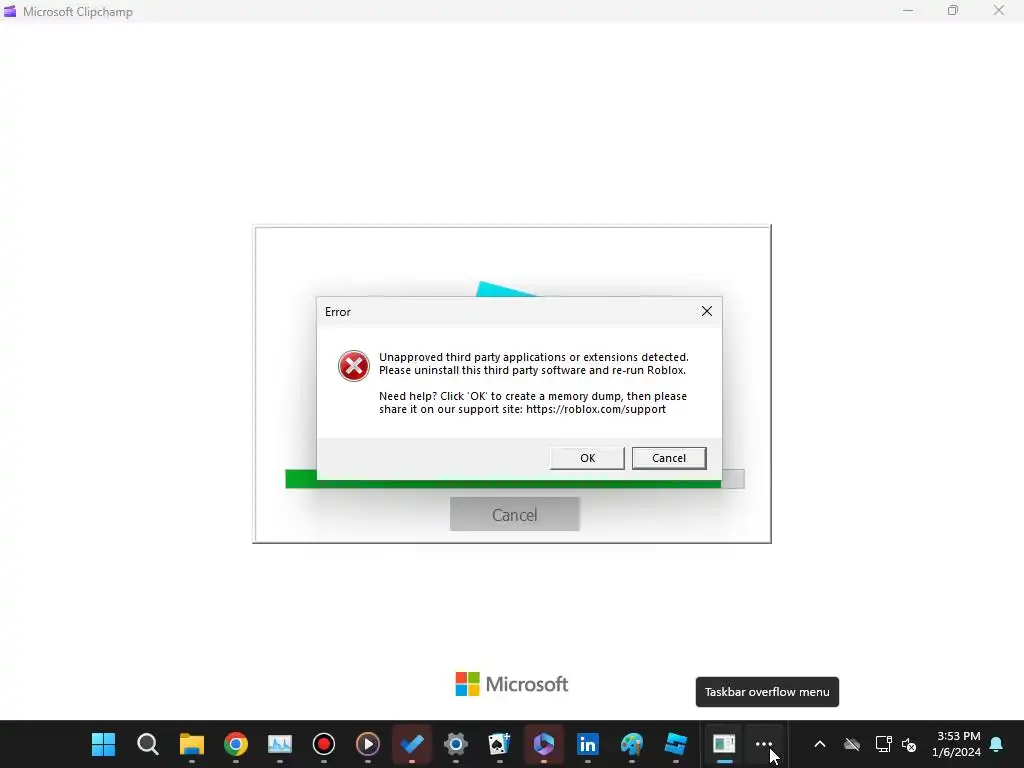Open notifications bell icon
Viewport: 1024px width, 768px height.
click(997, 744)
